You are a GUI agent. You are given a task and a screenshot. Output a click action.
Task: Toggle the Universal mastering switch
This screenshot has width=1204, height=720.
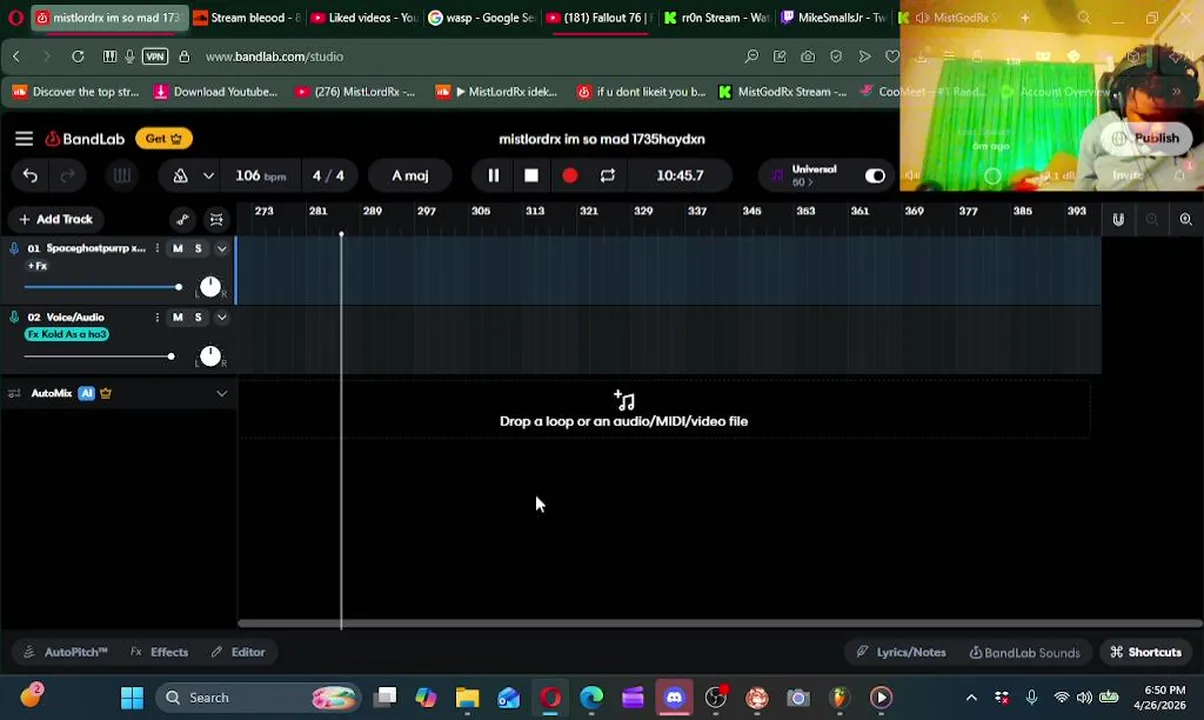coord(875,176)
